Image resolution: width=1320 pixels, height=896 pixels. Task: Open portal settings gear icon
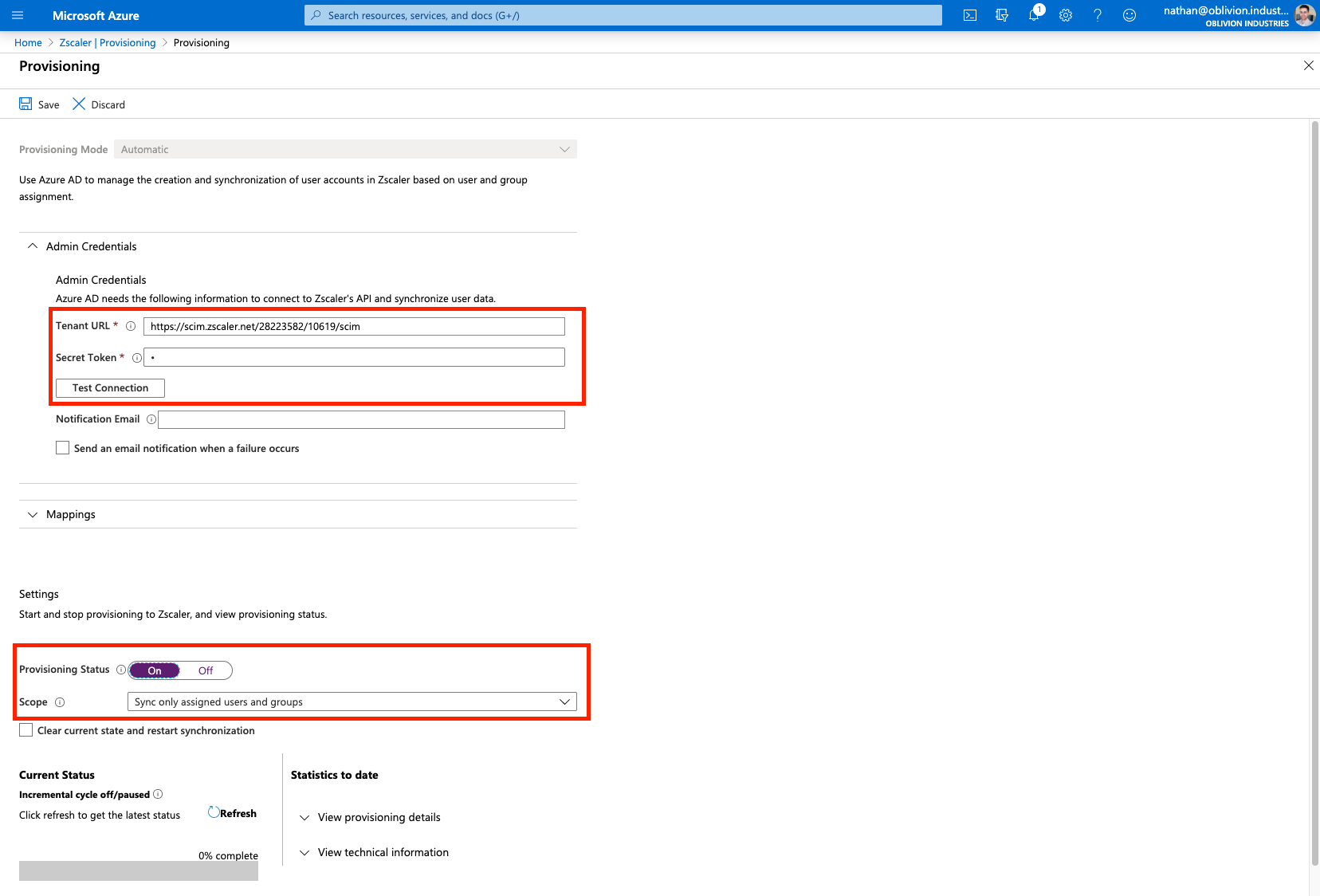click(1066, 15)
